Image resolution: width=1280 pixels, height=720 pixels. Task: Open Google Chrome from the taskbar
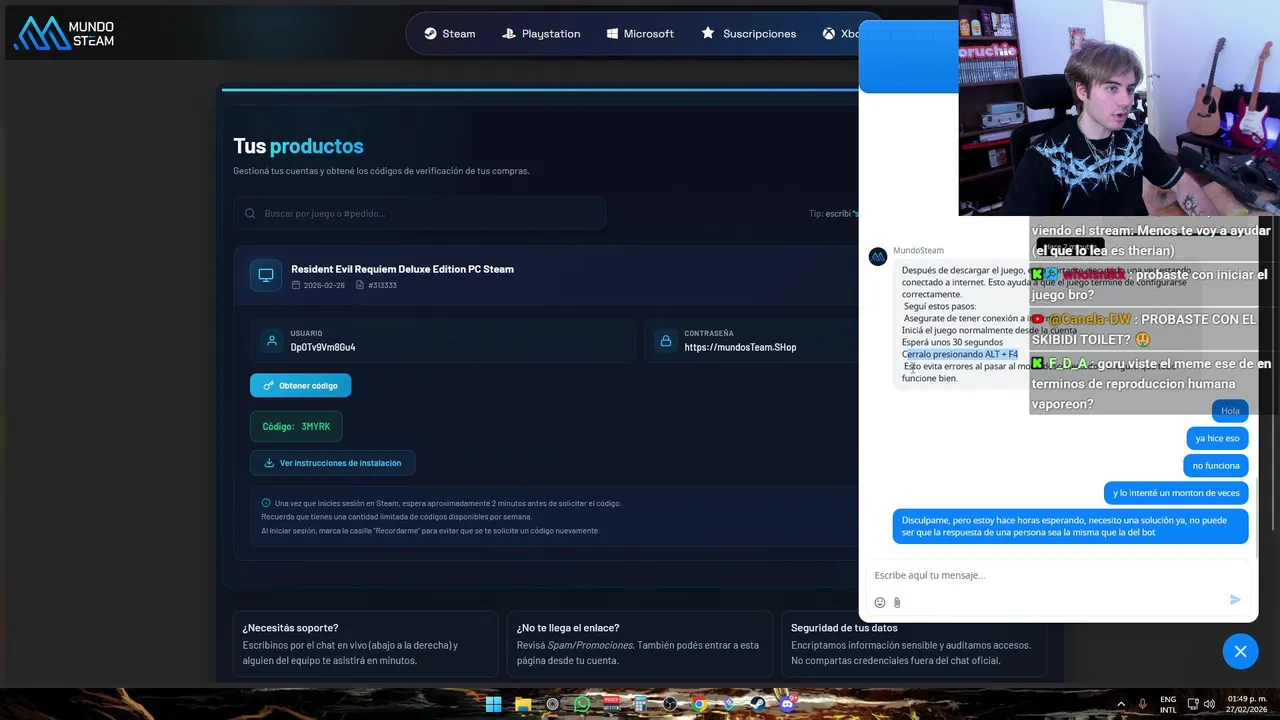pos(699,704)
